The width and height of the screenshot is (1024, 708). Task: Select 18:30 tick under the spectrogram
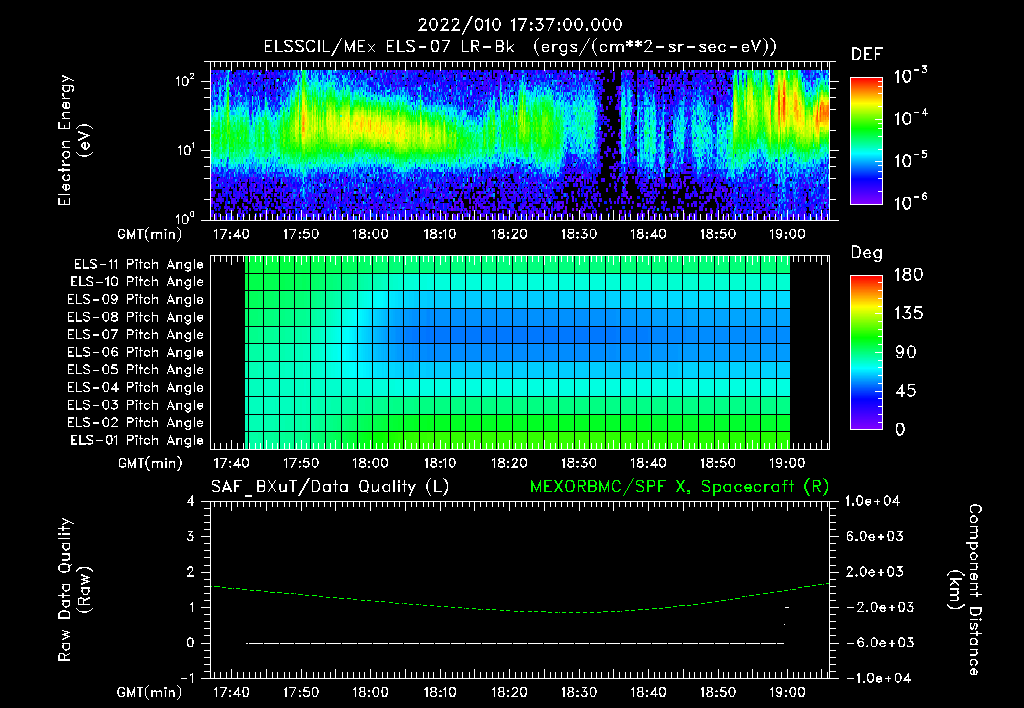pyautogui.click(x=579, y=234)
